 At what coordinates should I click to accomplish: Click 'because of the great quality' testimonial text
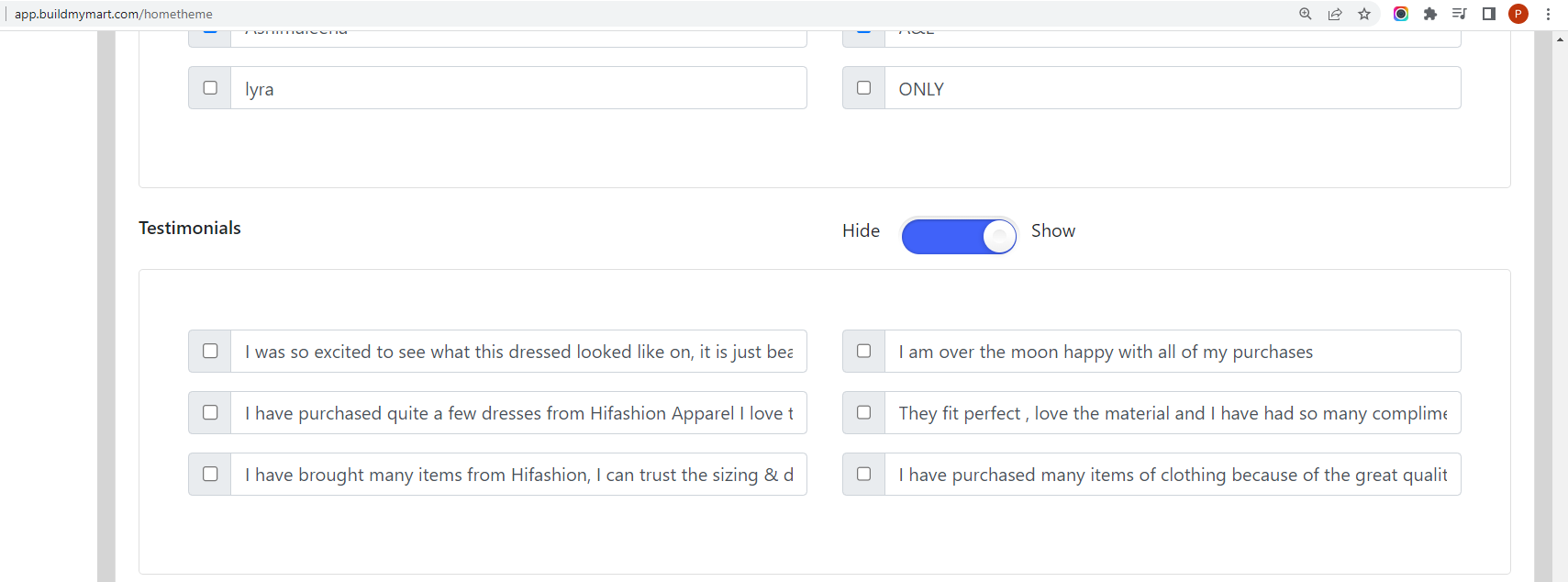[1173, 475]
